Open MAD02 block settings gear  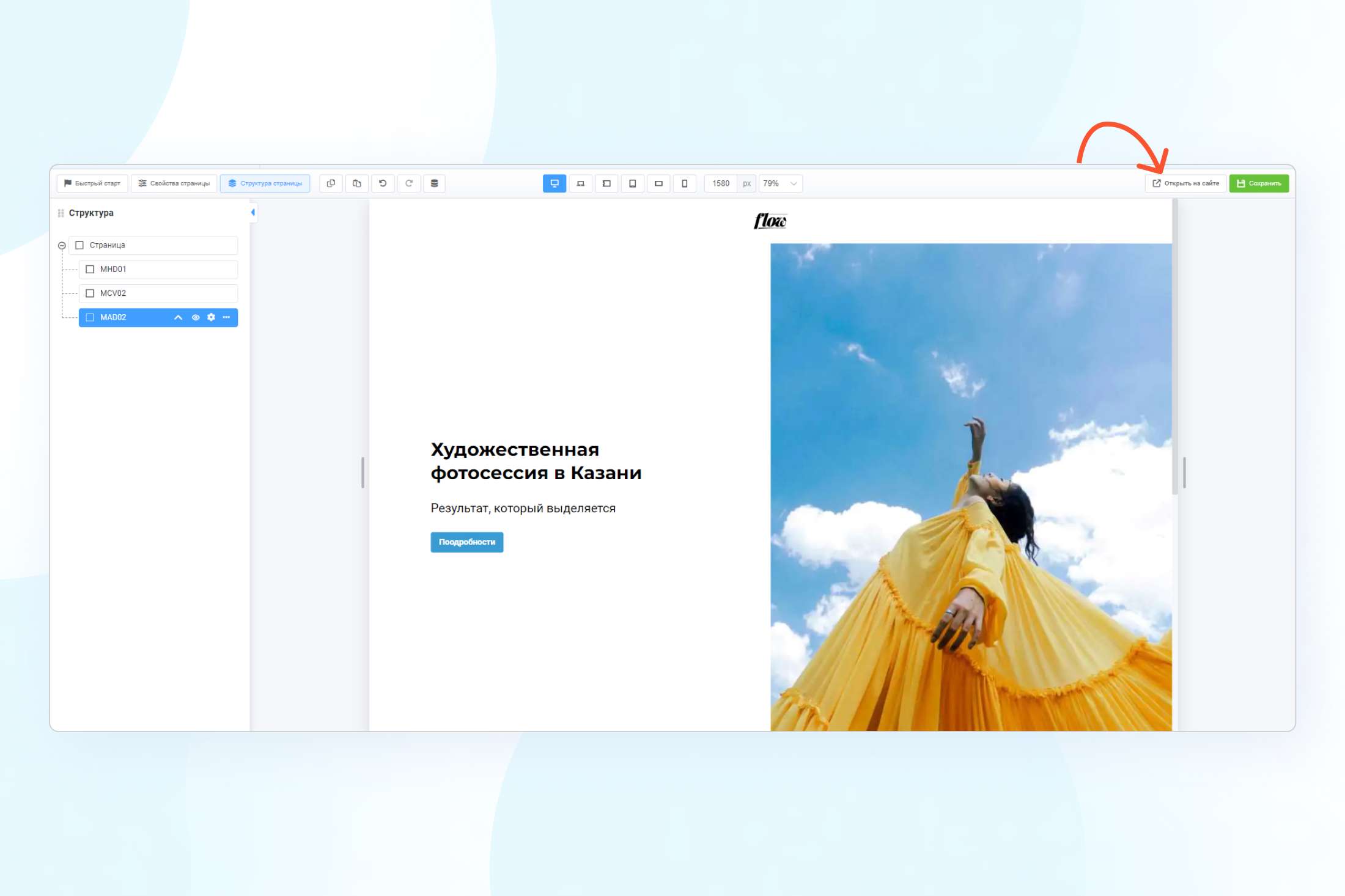(211, 317)
